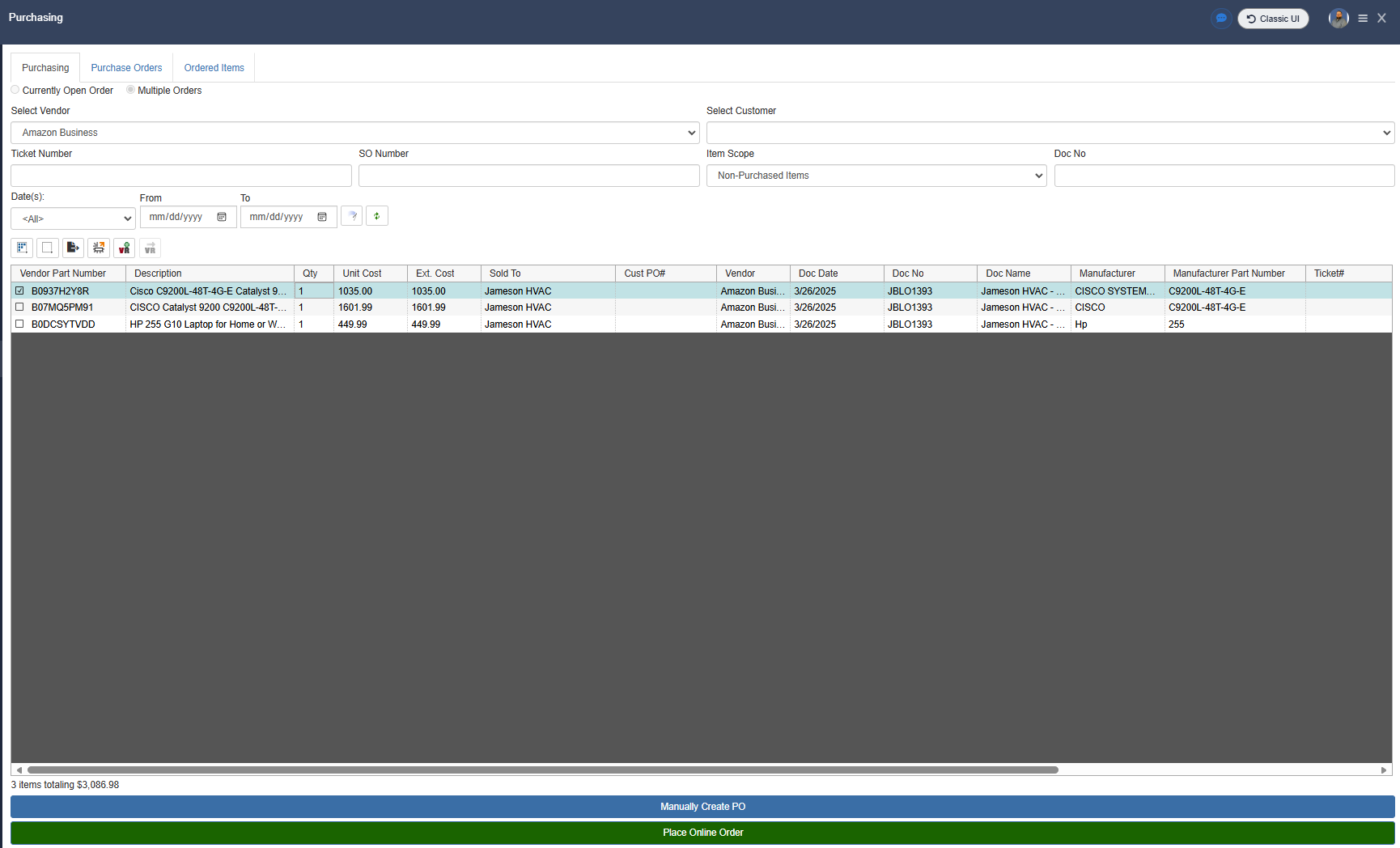Click the Manually Create PO button
The width and height of the screenshot is (1400, 848).
tap(702, 807)
